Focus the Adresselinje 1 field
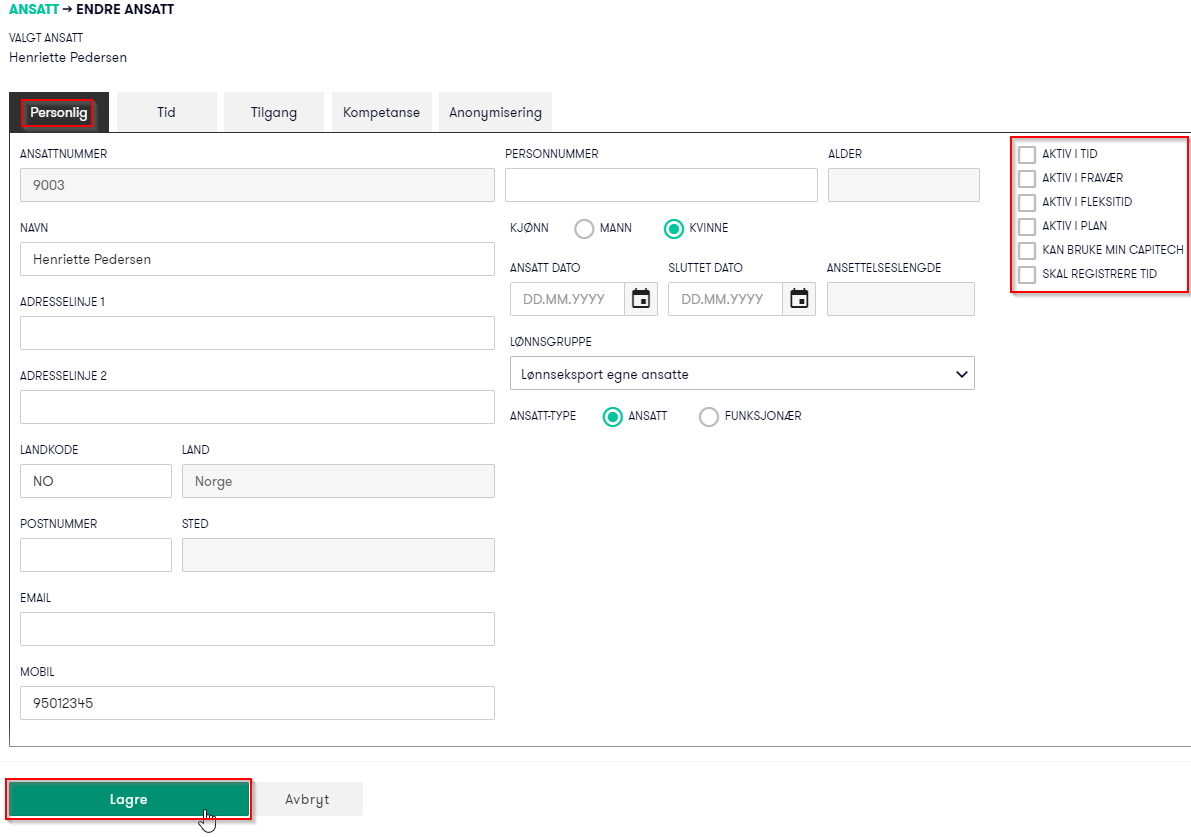The width and height of the screenshot is (1191, 837). [257, 333]
